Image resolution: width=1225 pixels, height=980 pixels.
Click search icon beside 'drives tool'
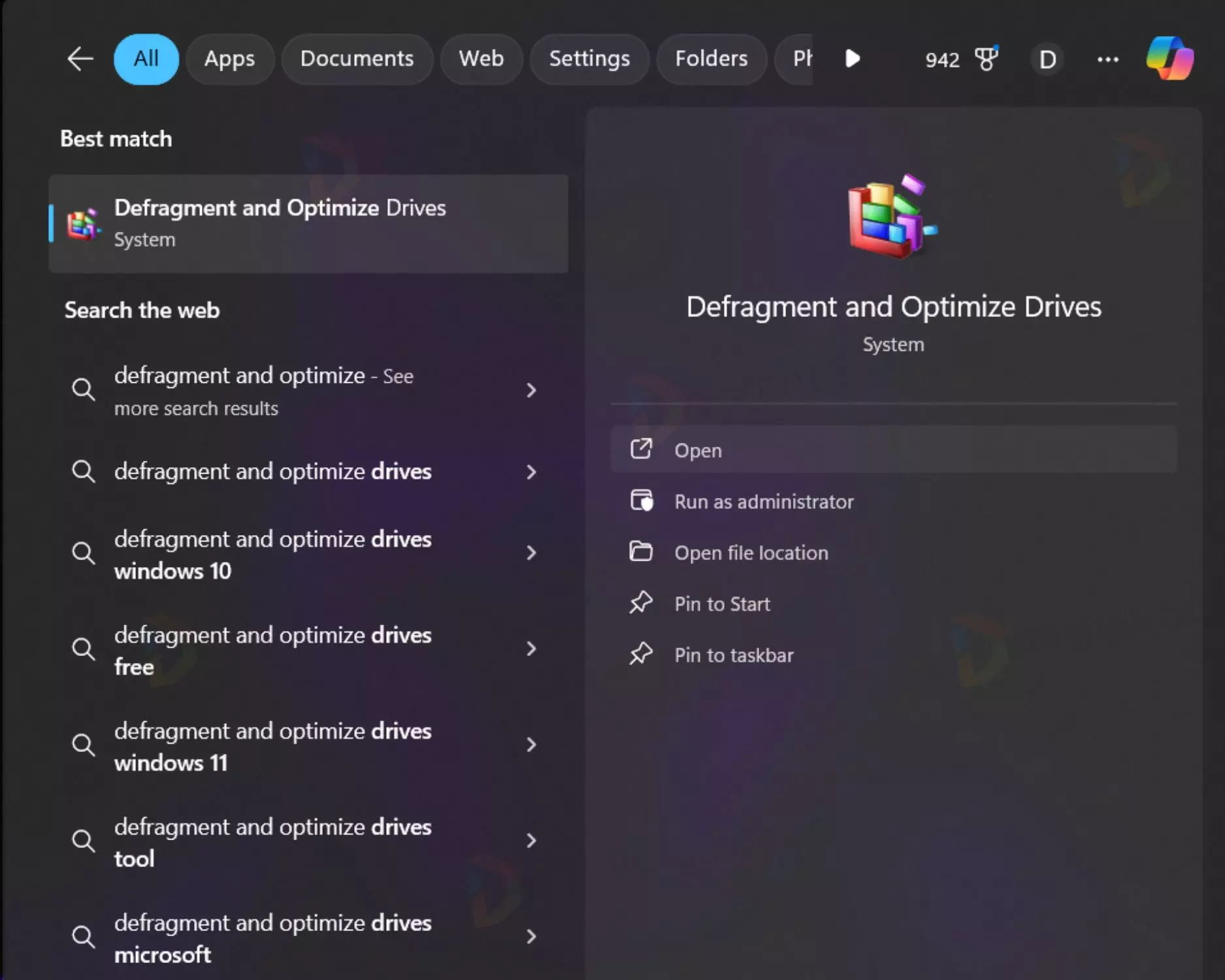tap(83, 840)
